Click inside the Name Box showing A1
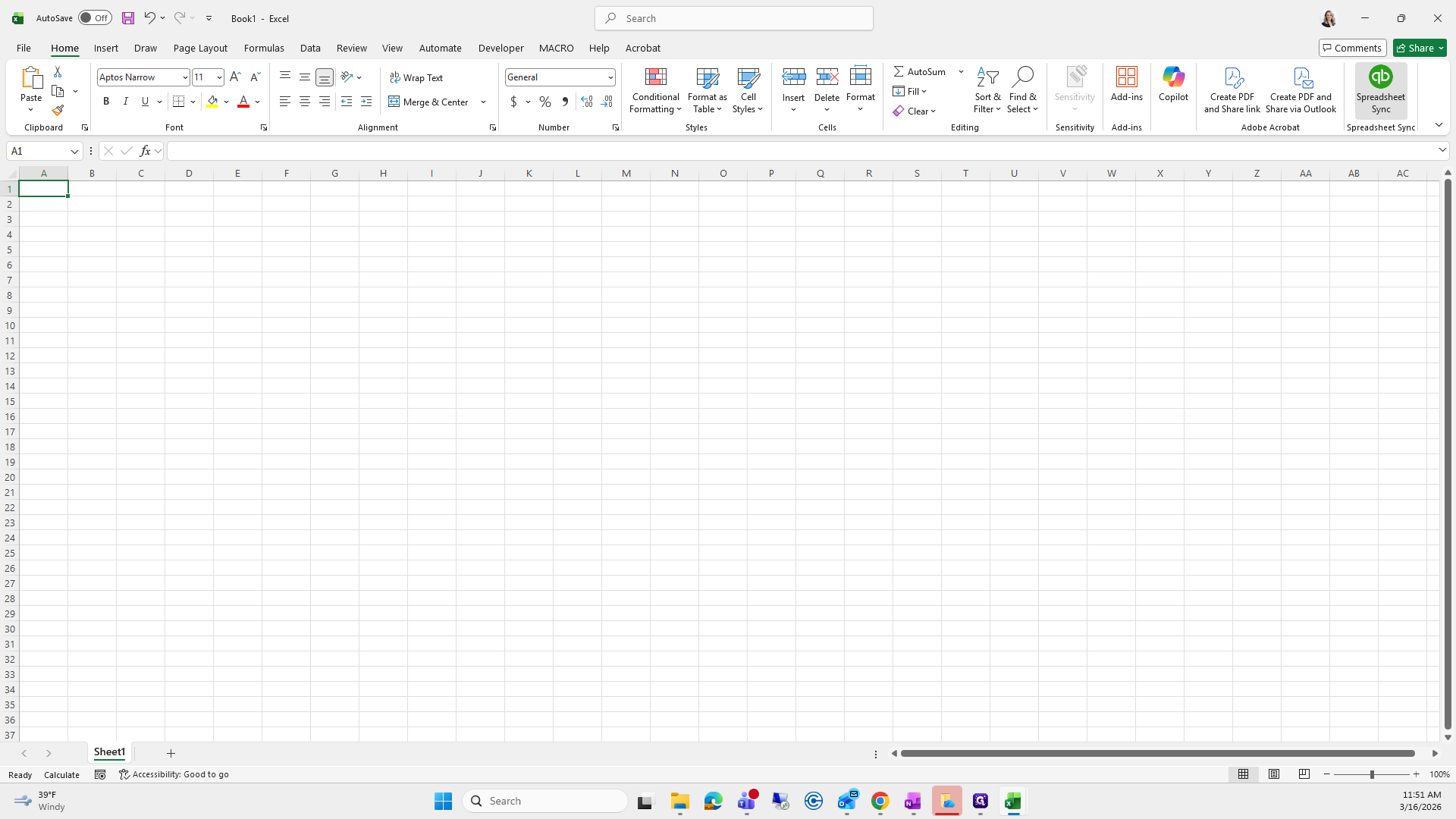 click(x=38, y=151)
